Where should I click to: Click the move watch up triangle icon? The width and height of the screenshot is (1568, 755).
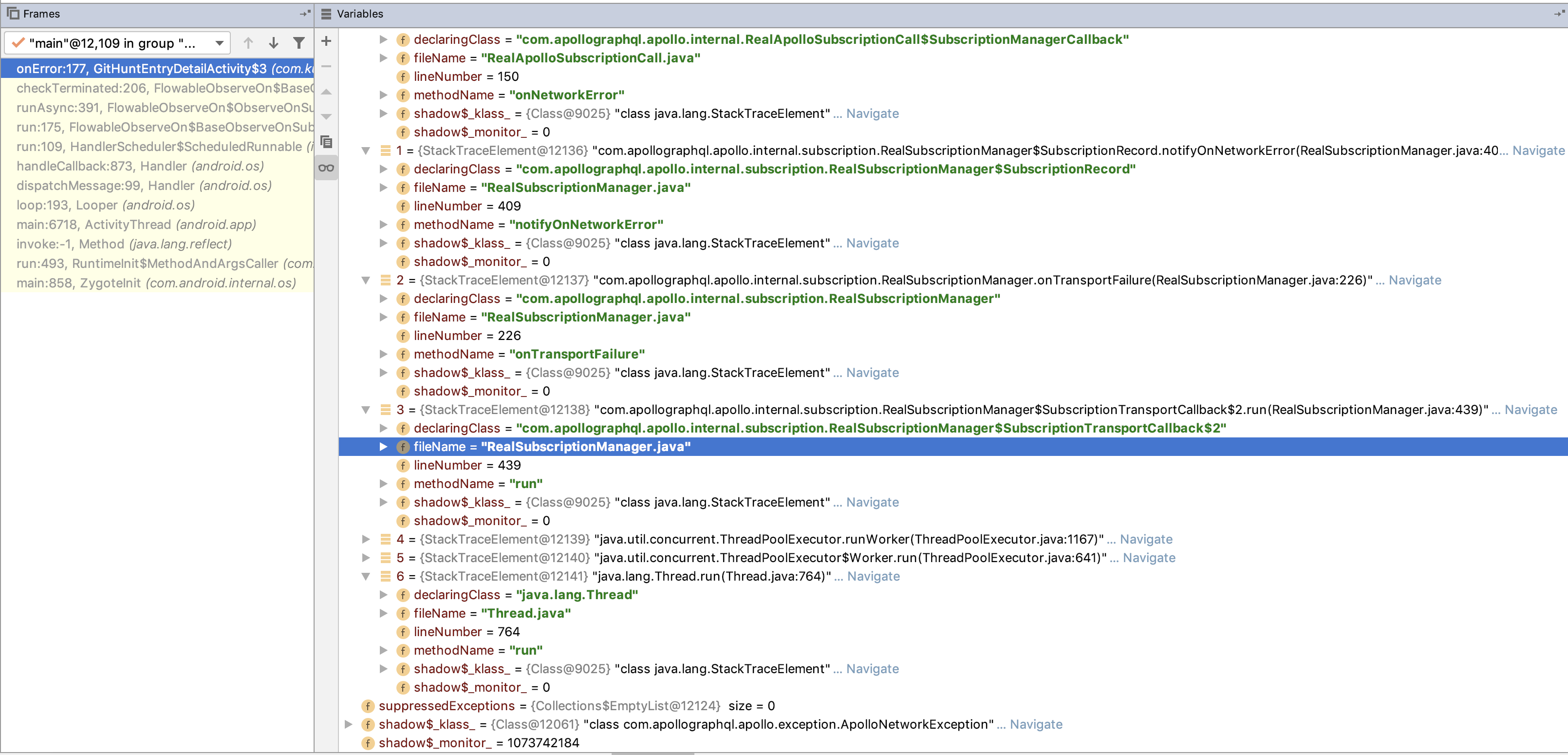click(x=326, y=92)
